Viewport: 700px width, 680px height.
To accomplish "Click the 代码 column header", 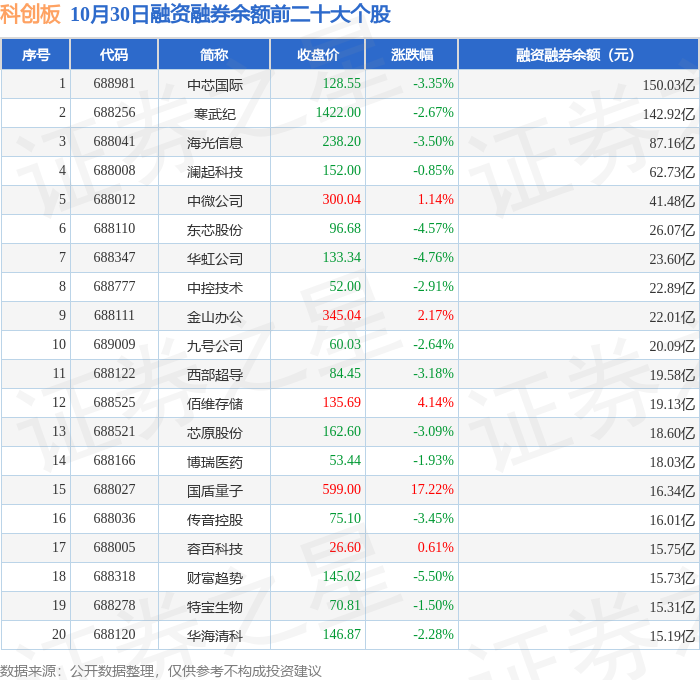I will [x=114, y=54].
